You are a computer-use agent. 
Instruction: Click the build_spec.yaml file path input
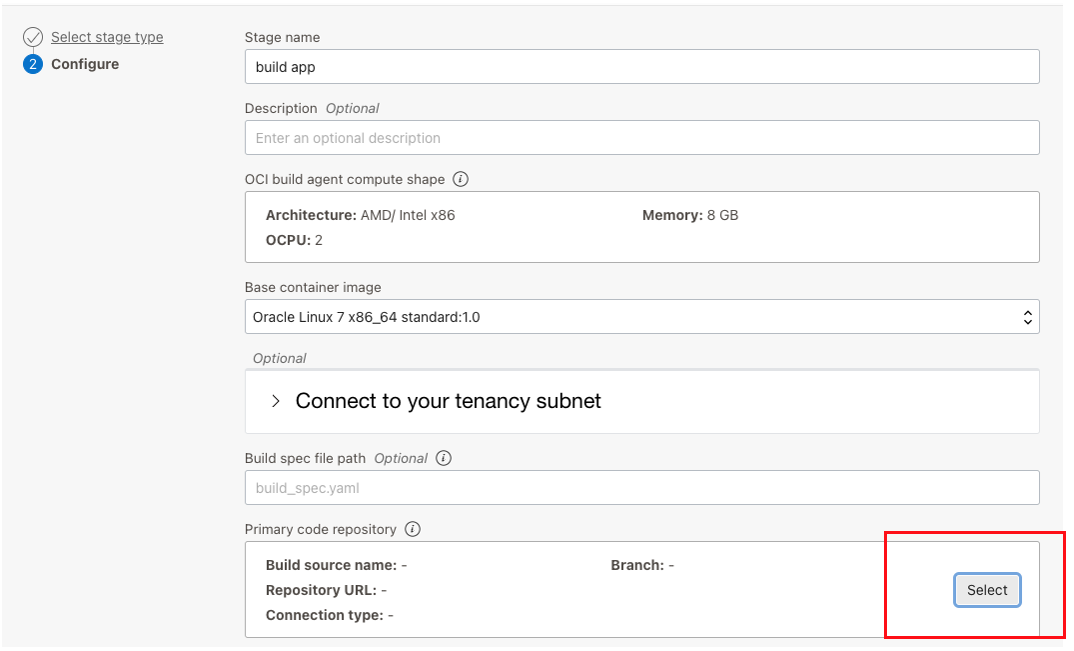coord(640,488)
